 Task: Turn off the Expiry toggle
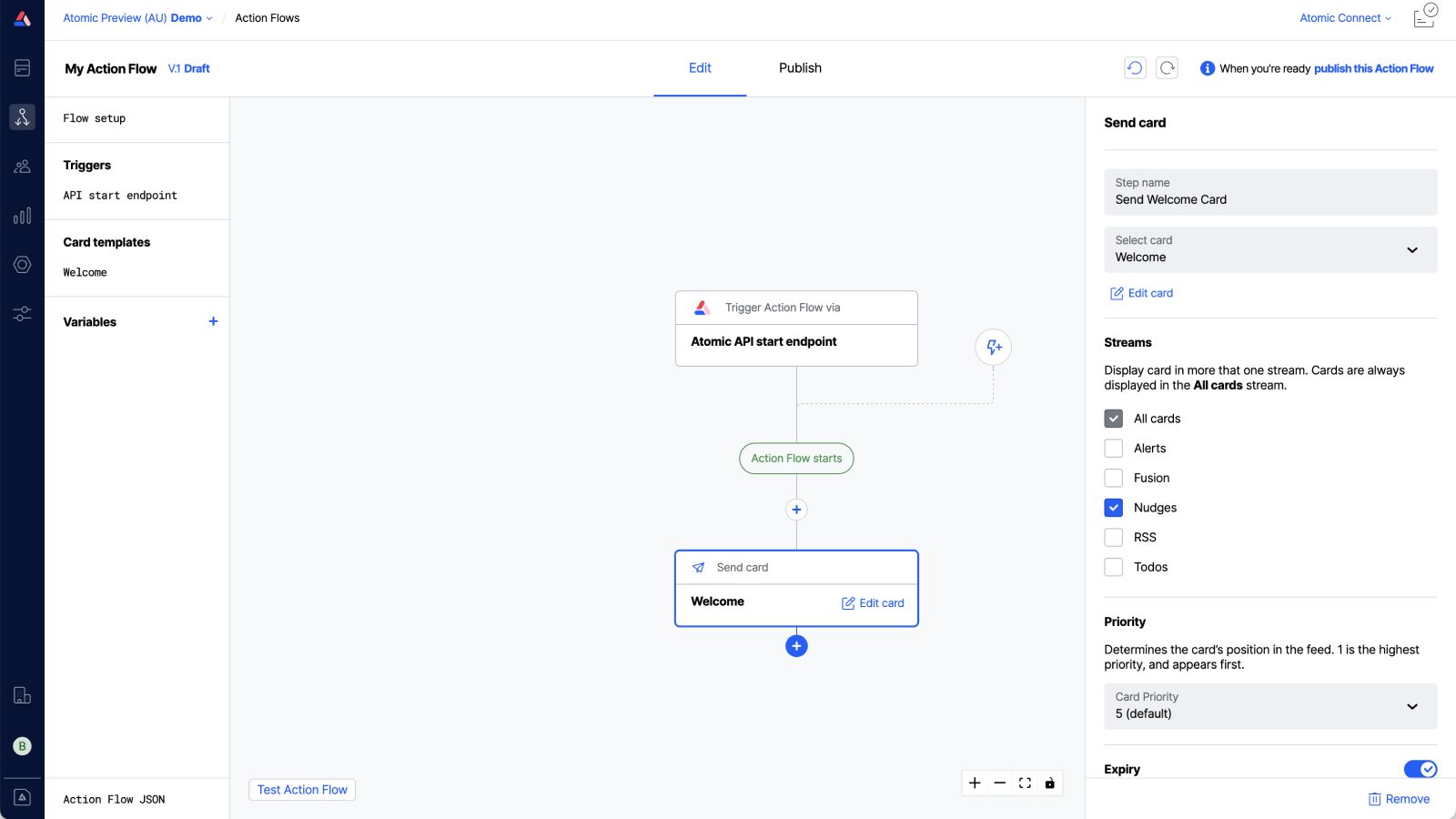click(x=1421, y=769)
